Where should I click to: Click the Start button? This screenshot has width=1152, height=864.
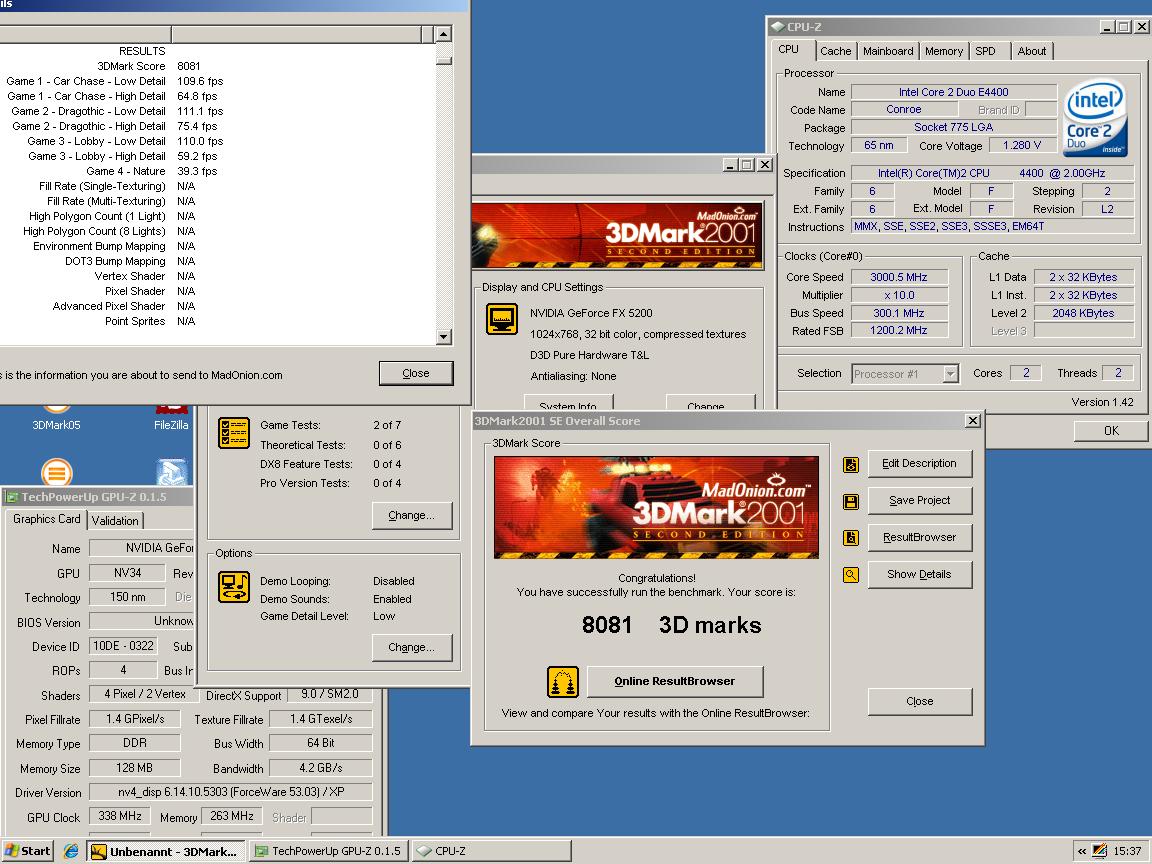click(29, 851)
